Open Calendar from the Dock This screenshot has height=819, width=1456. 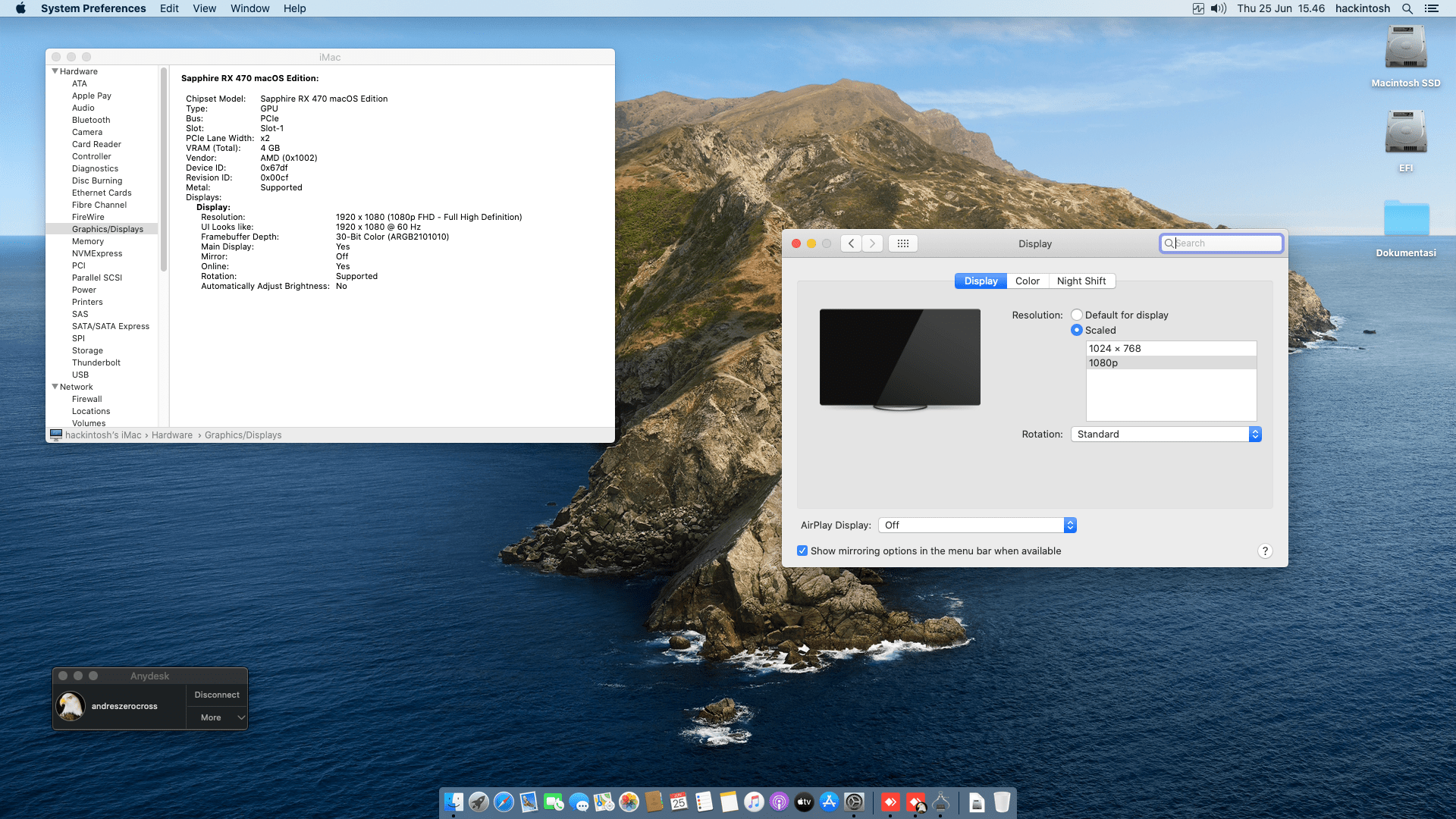point(679,802)
